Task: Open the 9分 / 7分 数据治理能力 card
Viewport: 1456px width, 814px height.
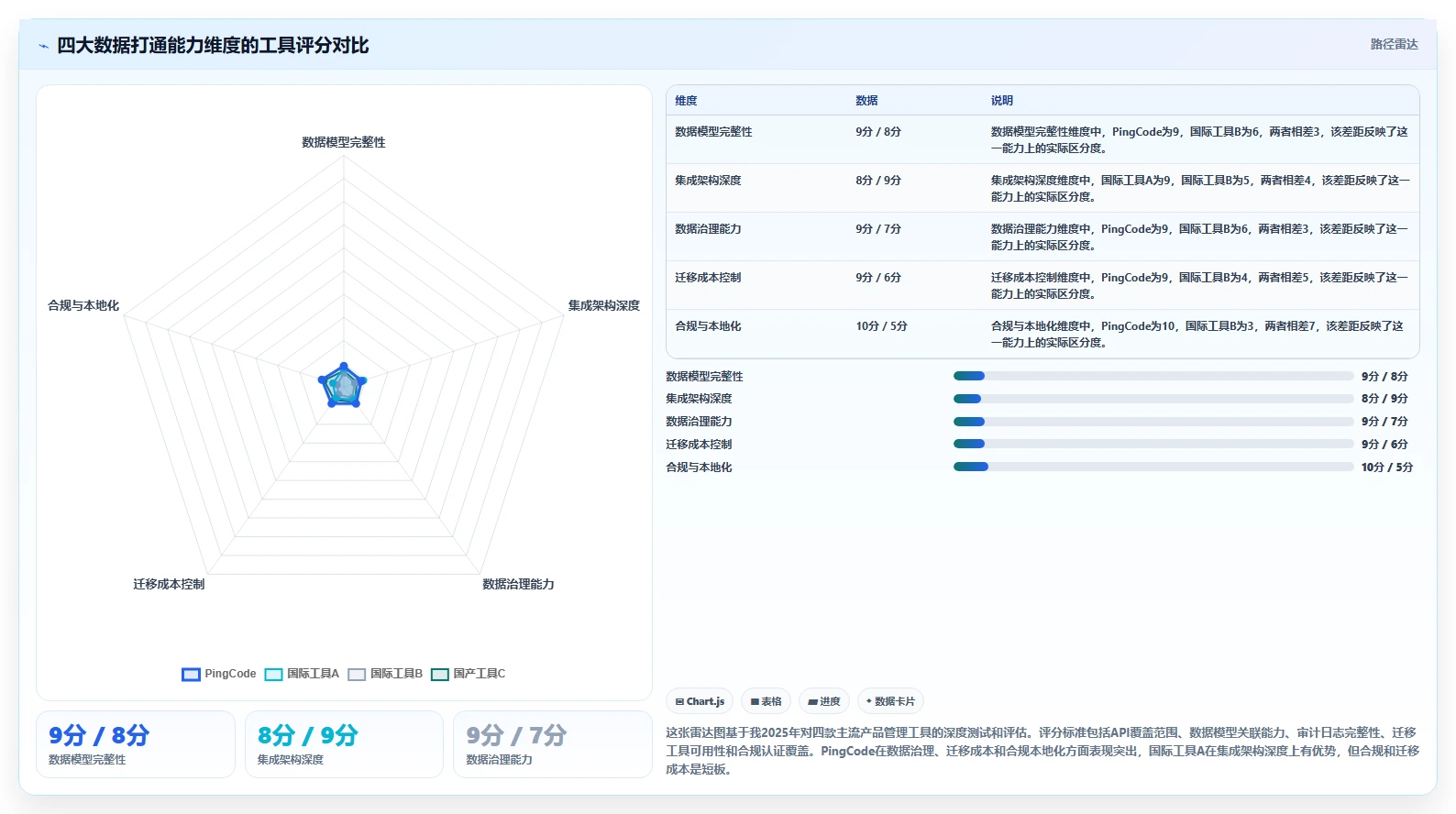Action: tap(553, 744)
